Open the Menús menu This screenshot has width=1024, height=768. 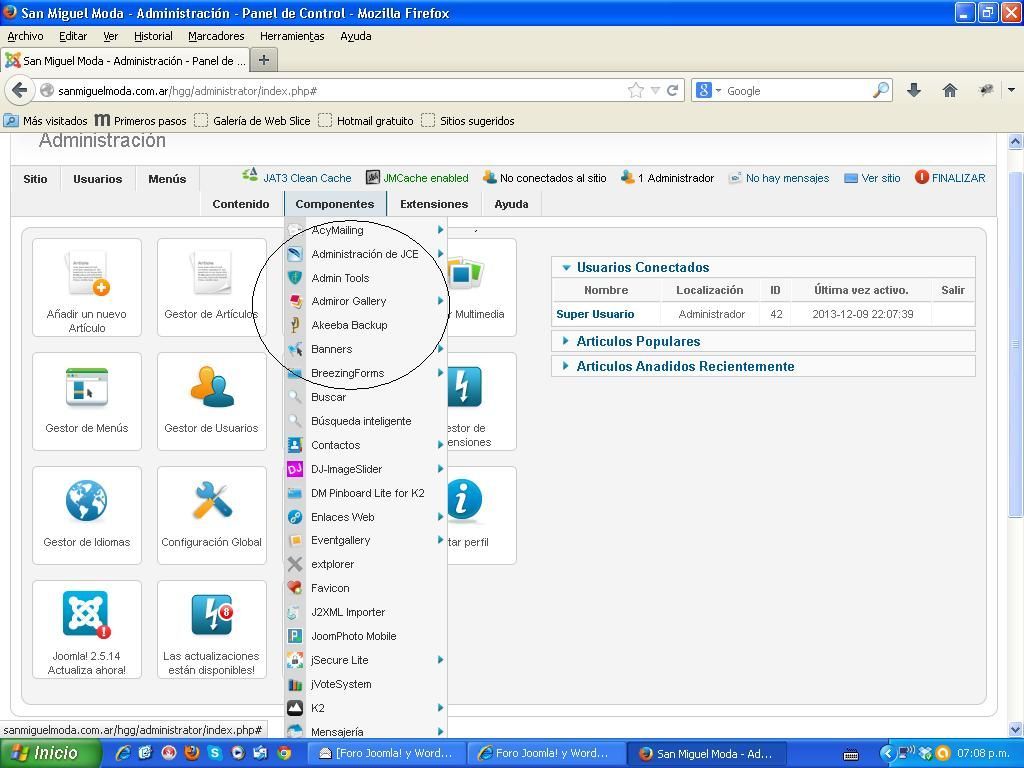[x=167, y=178]
